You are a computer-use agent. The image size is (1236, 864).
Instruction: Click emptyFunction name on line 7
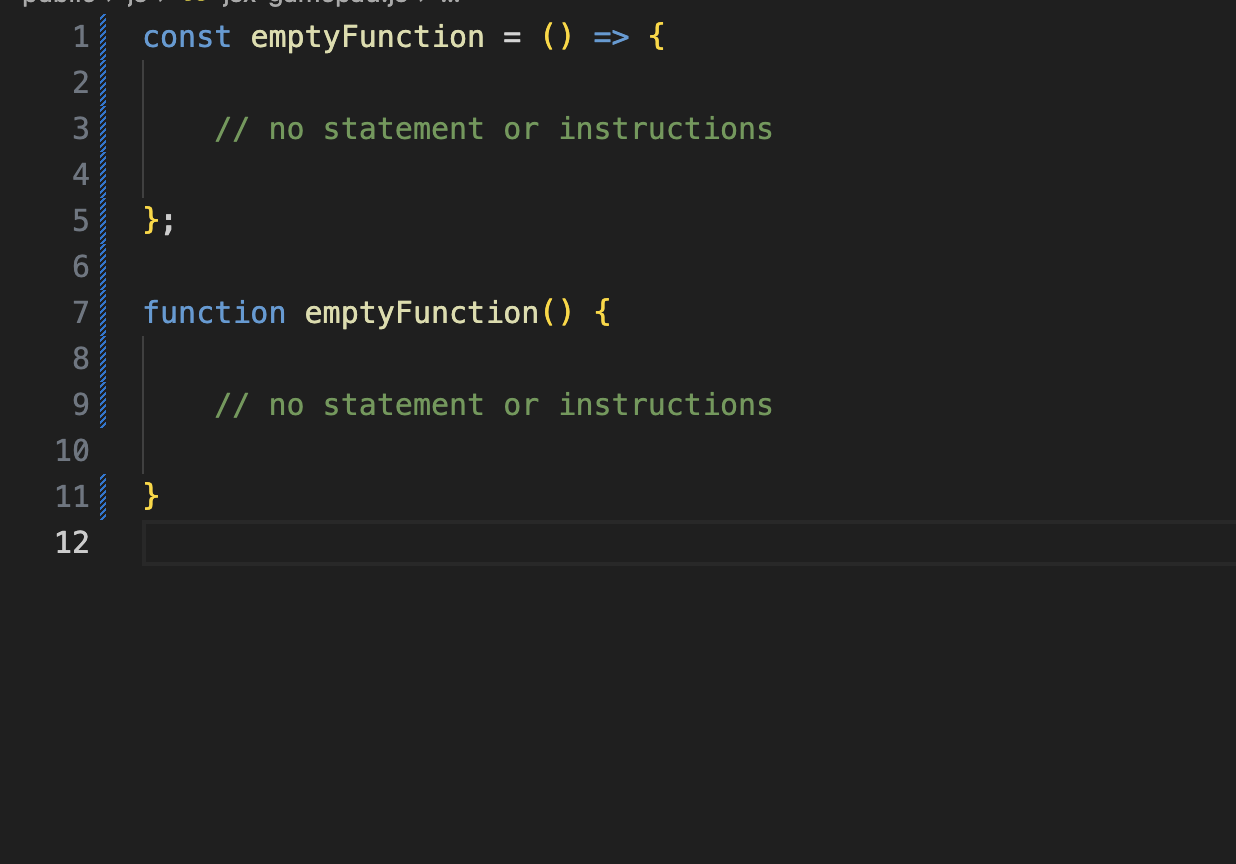[420, 312]
